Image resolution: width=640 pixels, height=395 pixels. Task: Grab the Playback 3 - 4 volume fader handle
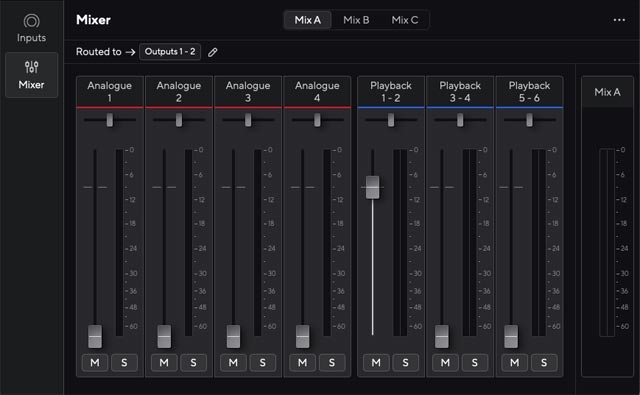[x=442, y=336]
